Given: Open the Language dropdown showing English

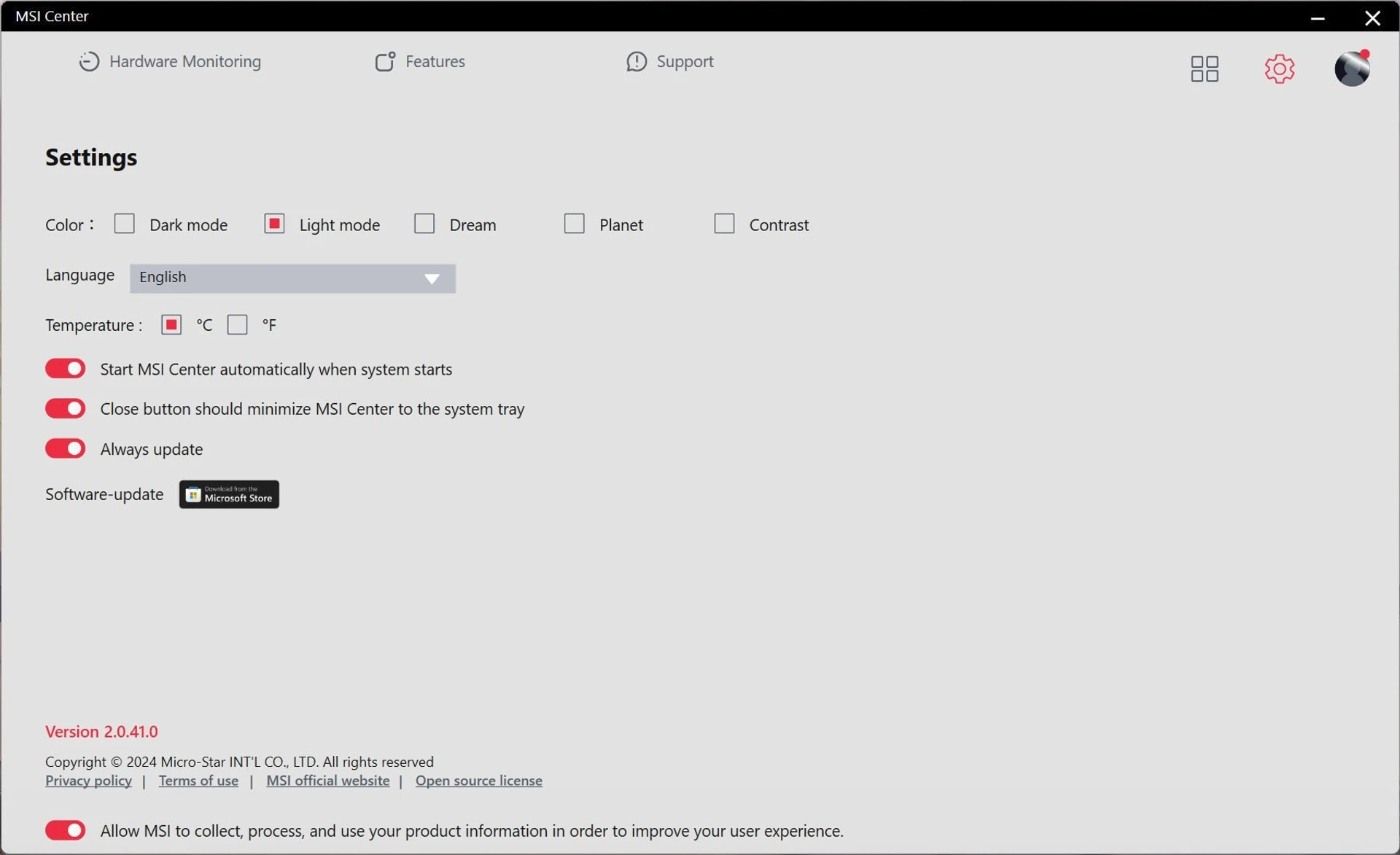Looking at the screenshot, I should coord(292,278).
